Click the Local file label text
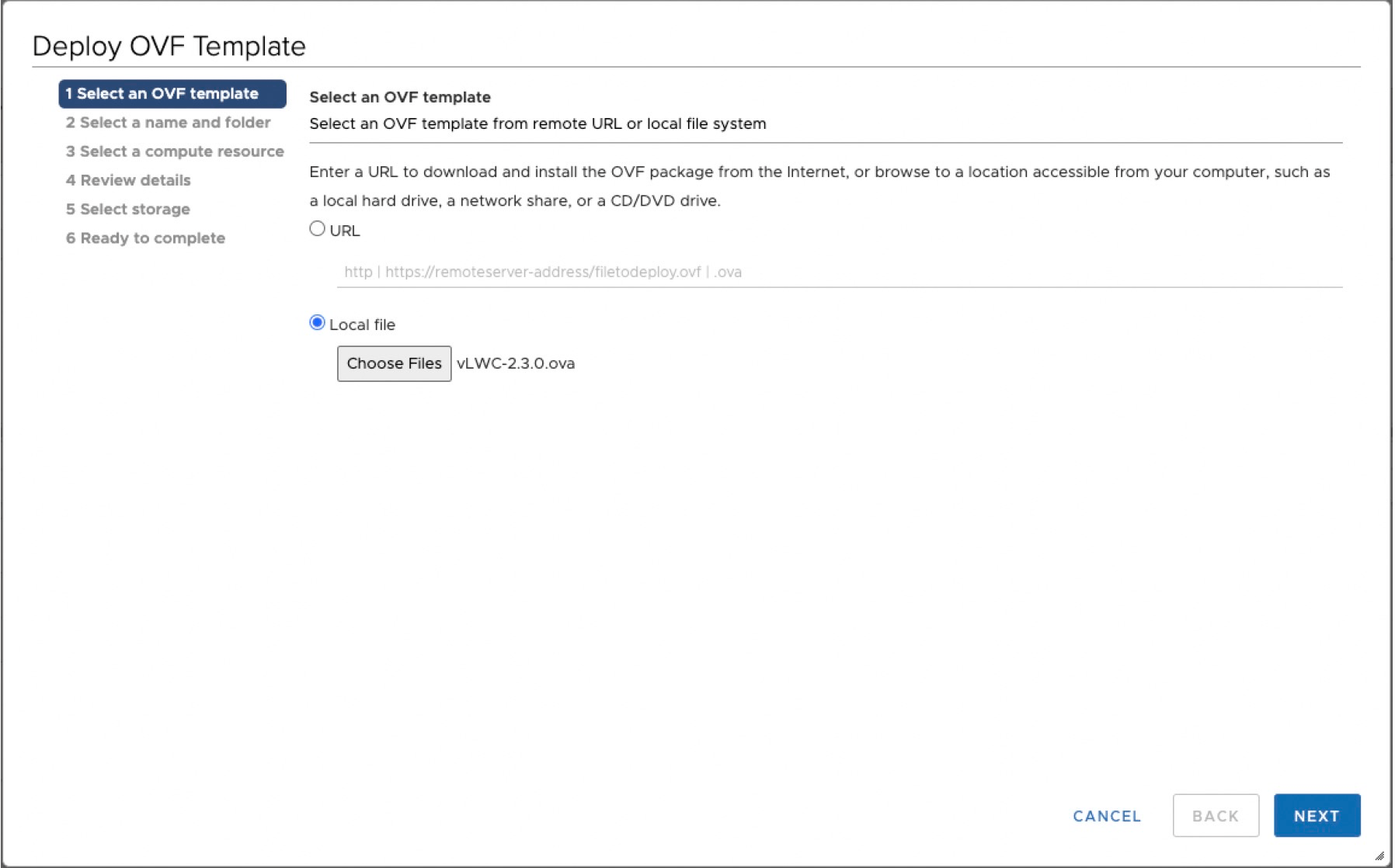This screenshot has width=1395, height=868. (362, 324)
